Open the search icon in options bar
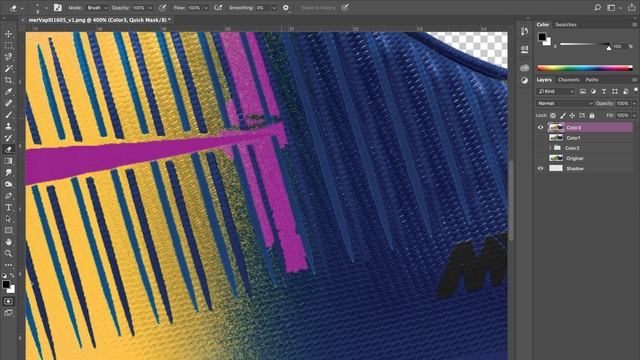This screenshot has width=640, height=360. pyautogui.click(x=597, y=7)
